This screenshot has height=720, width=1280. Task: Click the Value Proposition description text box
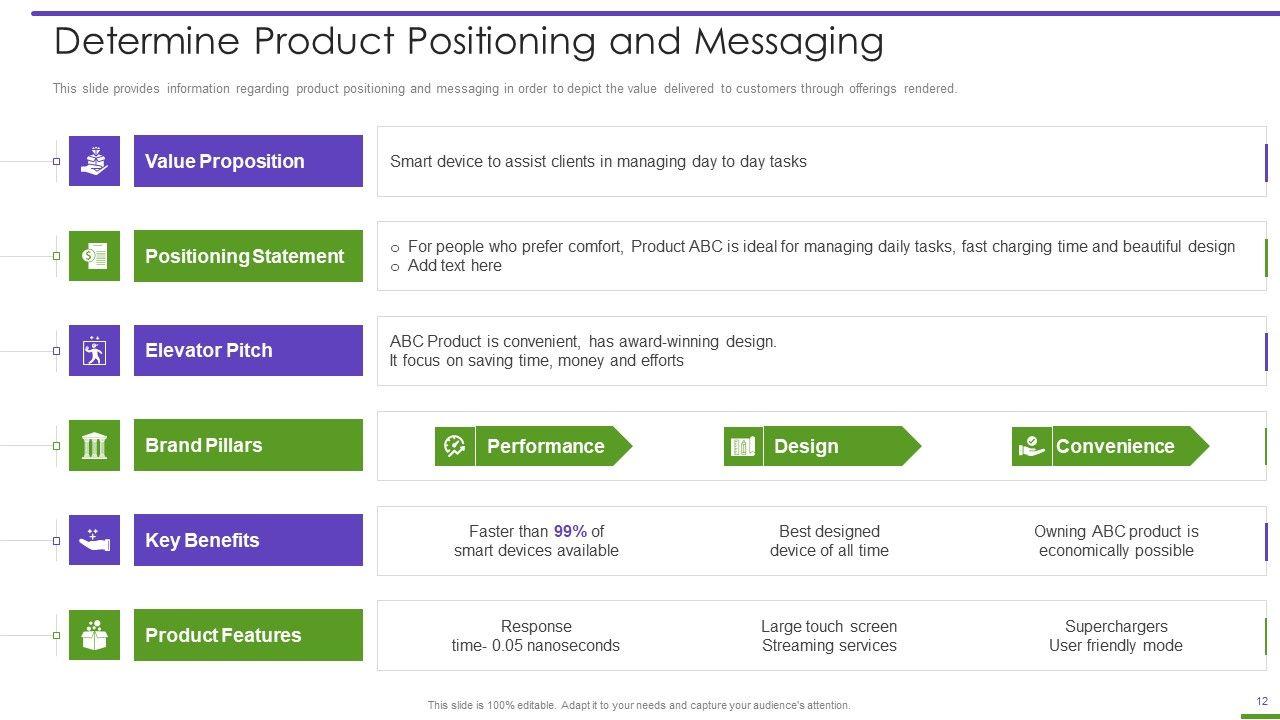point(820,161)
